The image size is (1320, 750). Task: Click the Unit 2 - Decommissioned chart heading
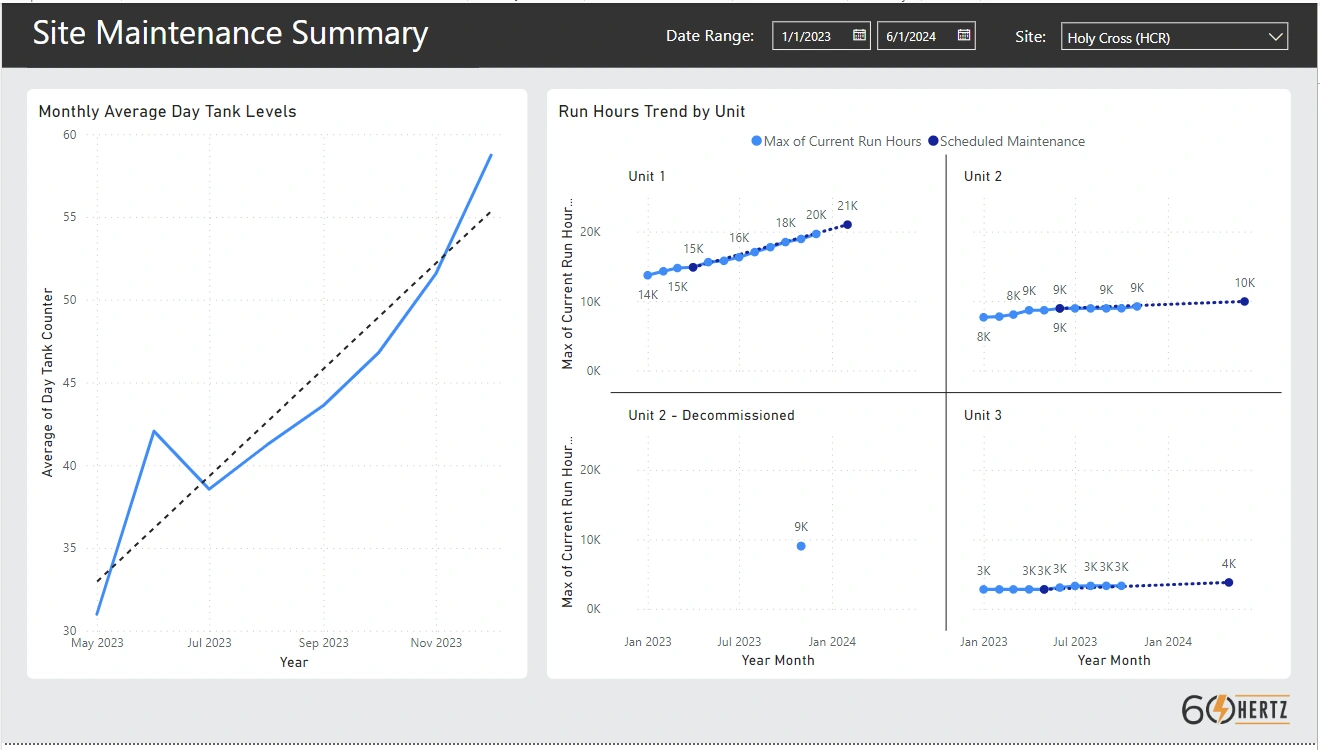pos(711,415)
